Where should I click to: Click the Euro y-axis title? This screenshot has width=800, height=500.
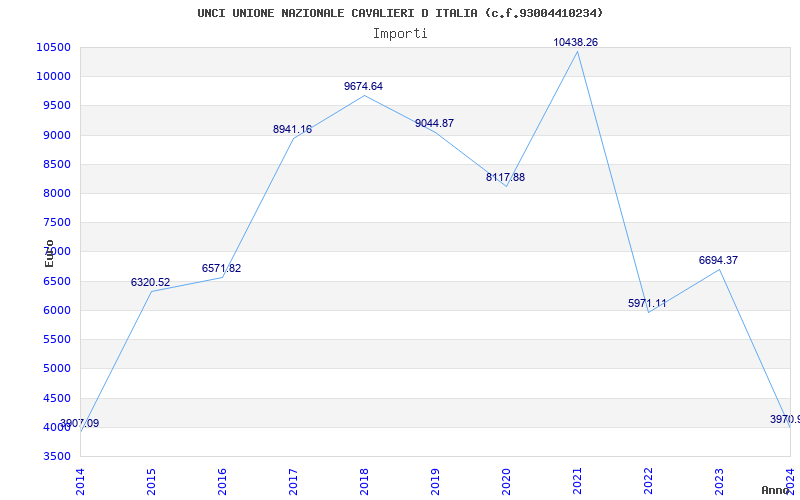pos(49,254)
